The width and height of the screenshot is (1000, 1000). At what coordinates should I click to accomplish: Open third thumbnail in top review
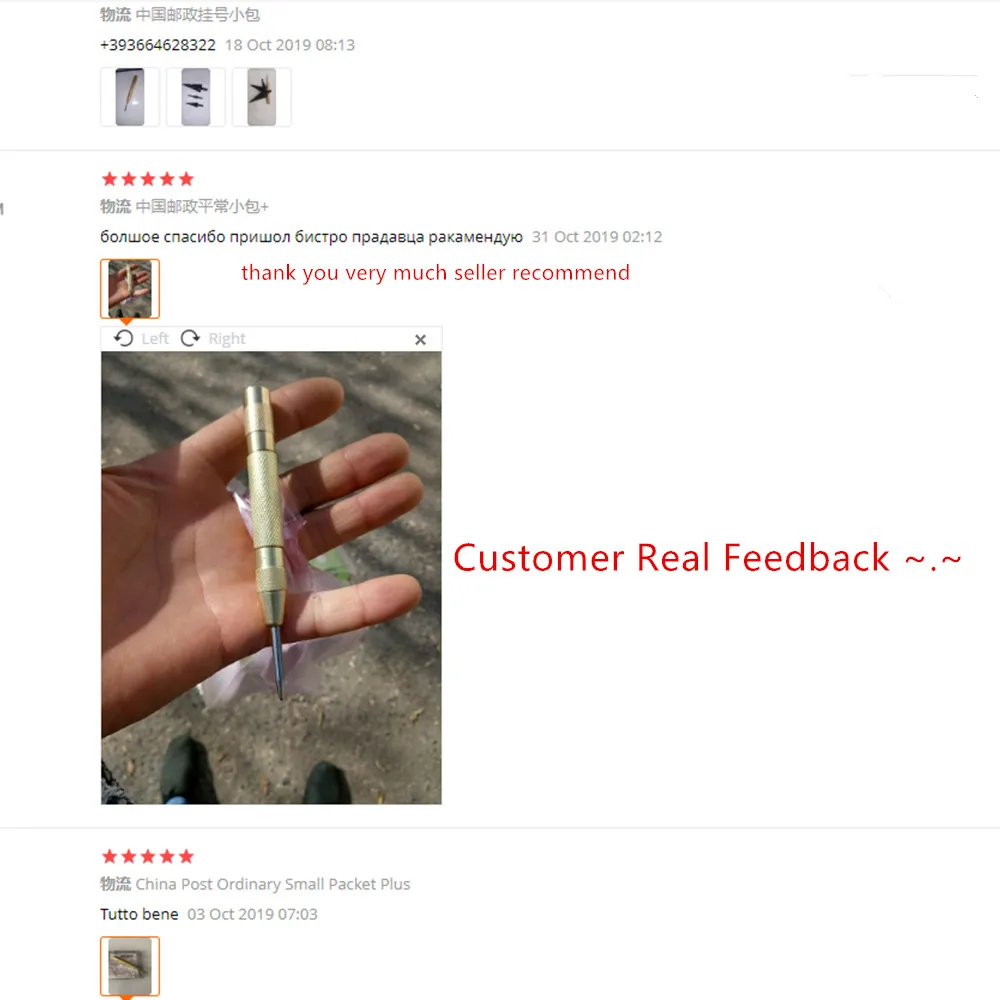pos(261,97)
